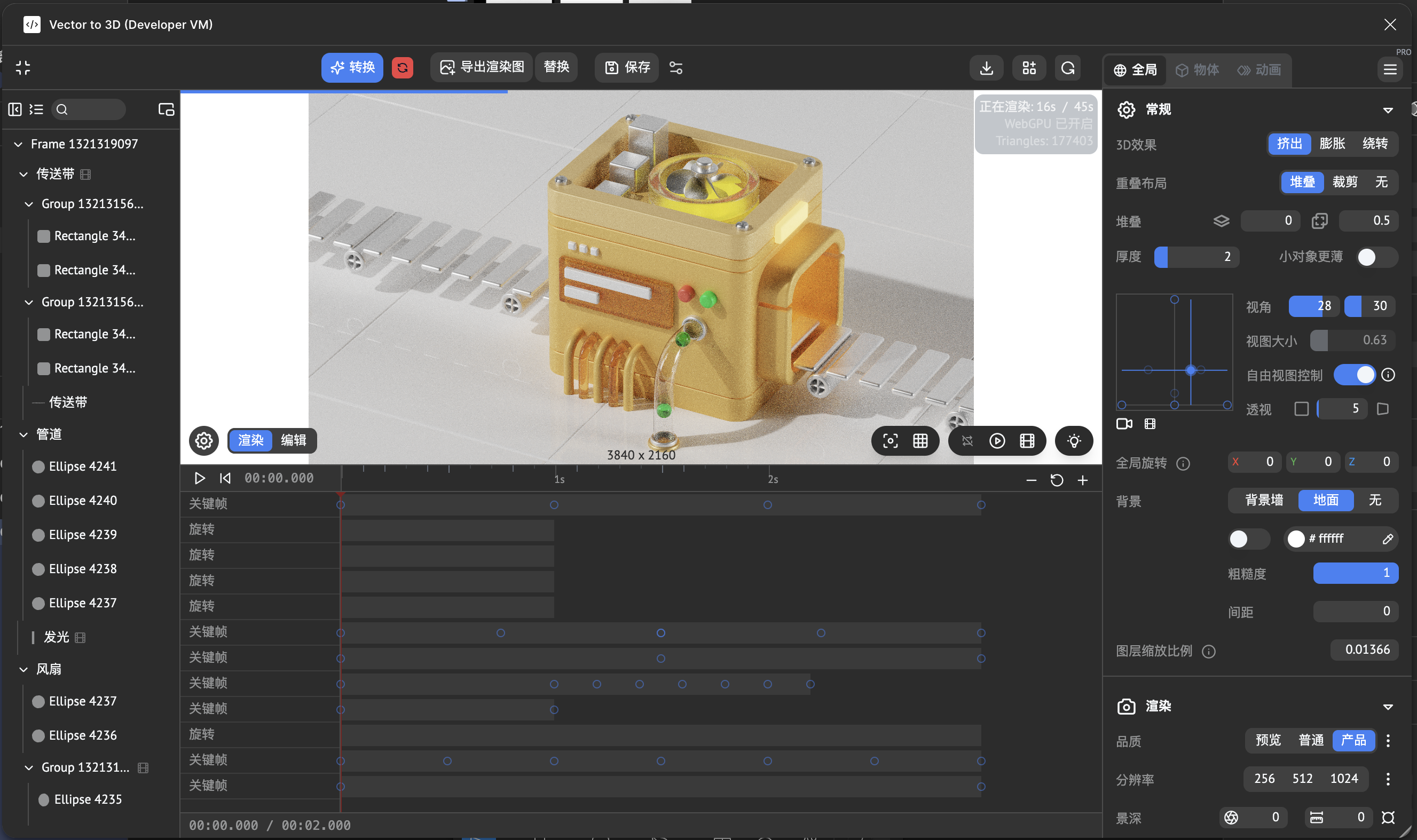Click the film strip icon in viewport
This screenshot has width=1417, height=840.
tap(1027, 441)
